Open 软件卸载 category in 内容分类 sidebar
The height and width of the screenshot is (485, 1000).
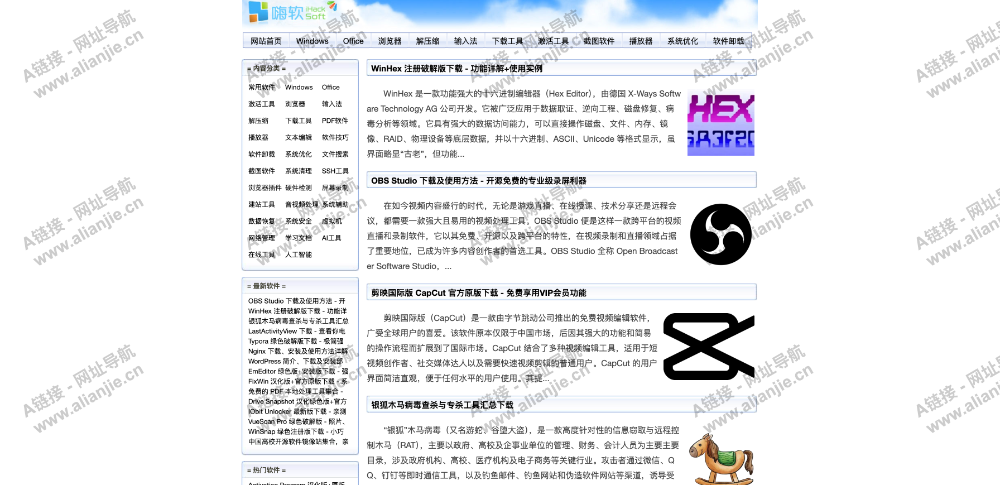click(x=262, y=154)
